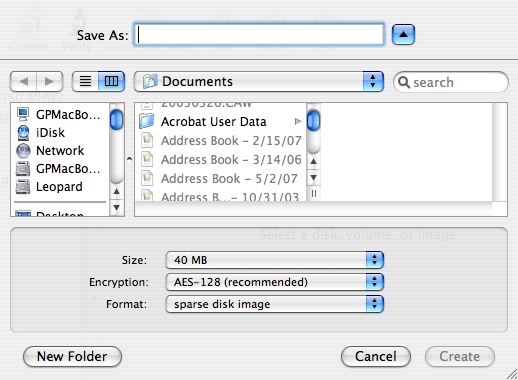This screenshot has width=518, height=380.
Task: Click in the Save As text field
Action: [x=259, y=34]
